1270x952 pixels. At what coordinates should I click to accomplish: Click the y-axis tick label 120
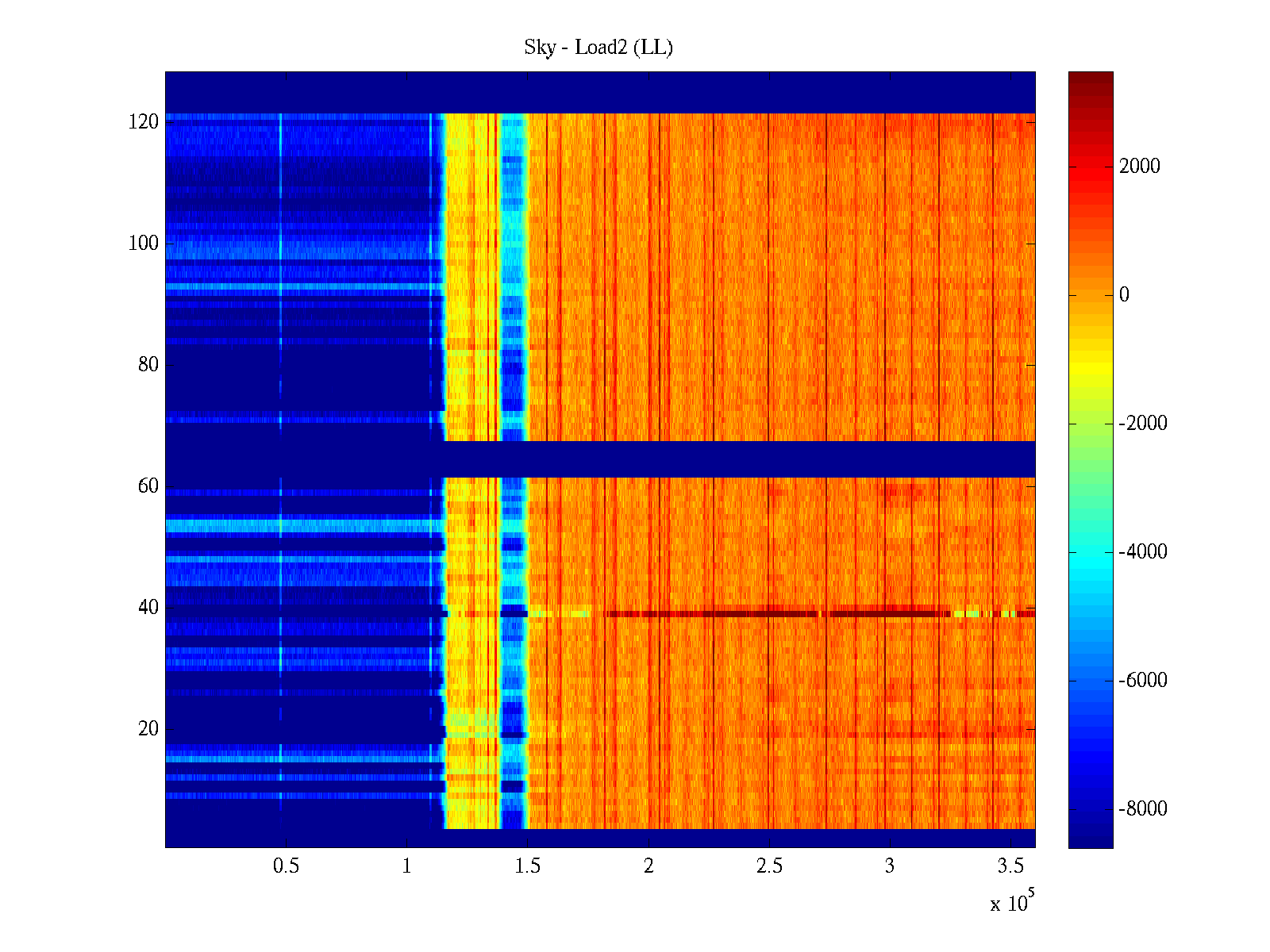144,122
